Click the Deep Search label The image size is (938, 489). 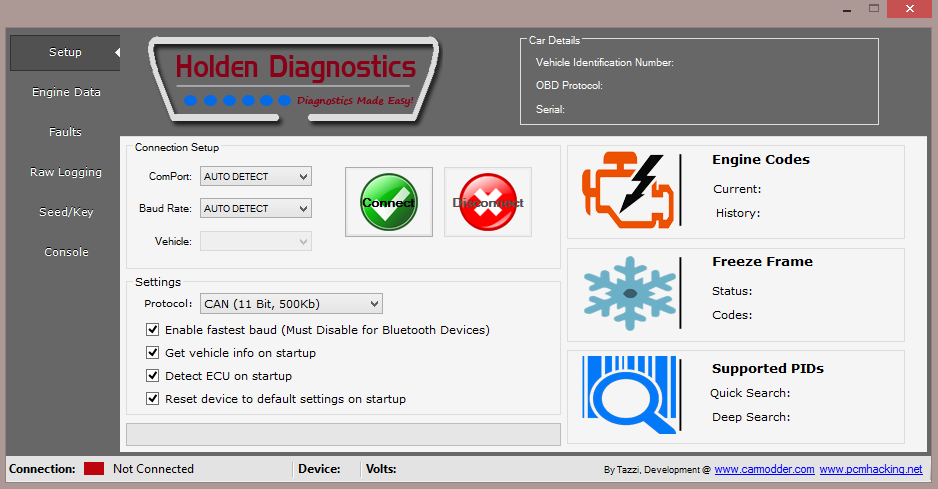(x=751, y=417)
